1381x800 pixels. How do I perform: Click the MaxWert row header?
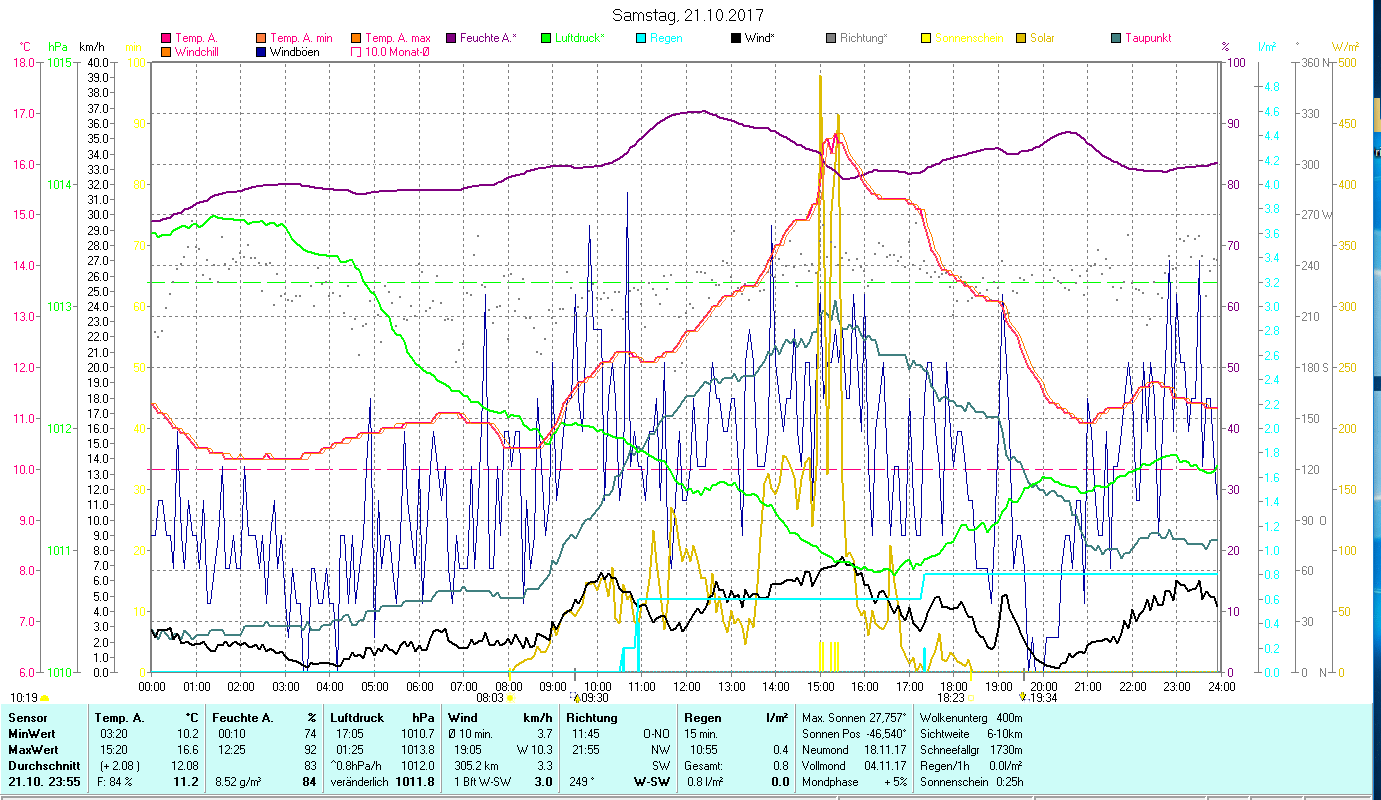click(x=34, y=750)
